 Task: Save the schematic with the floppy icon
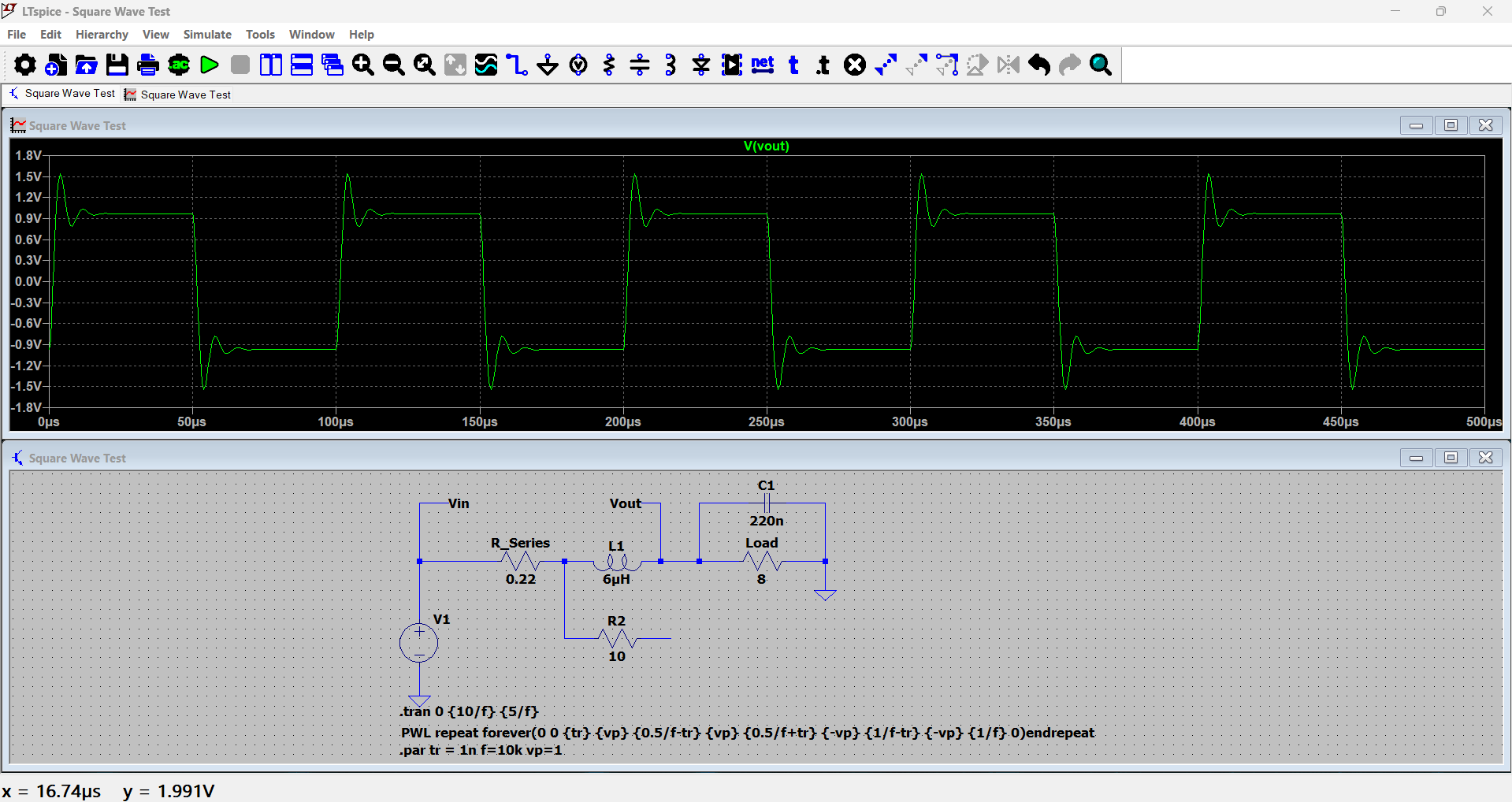[x=117, y=65]
